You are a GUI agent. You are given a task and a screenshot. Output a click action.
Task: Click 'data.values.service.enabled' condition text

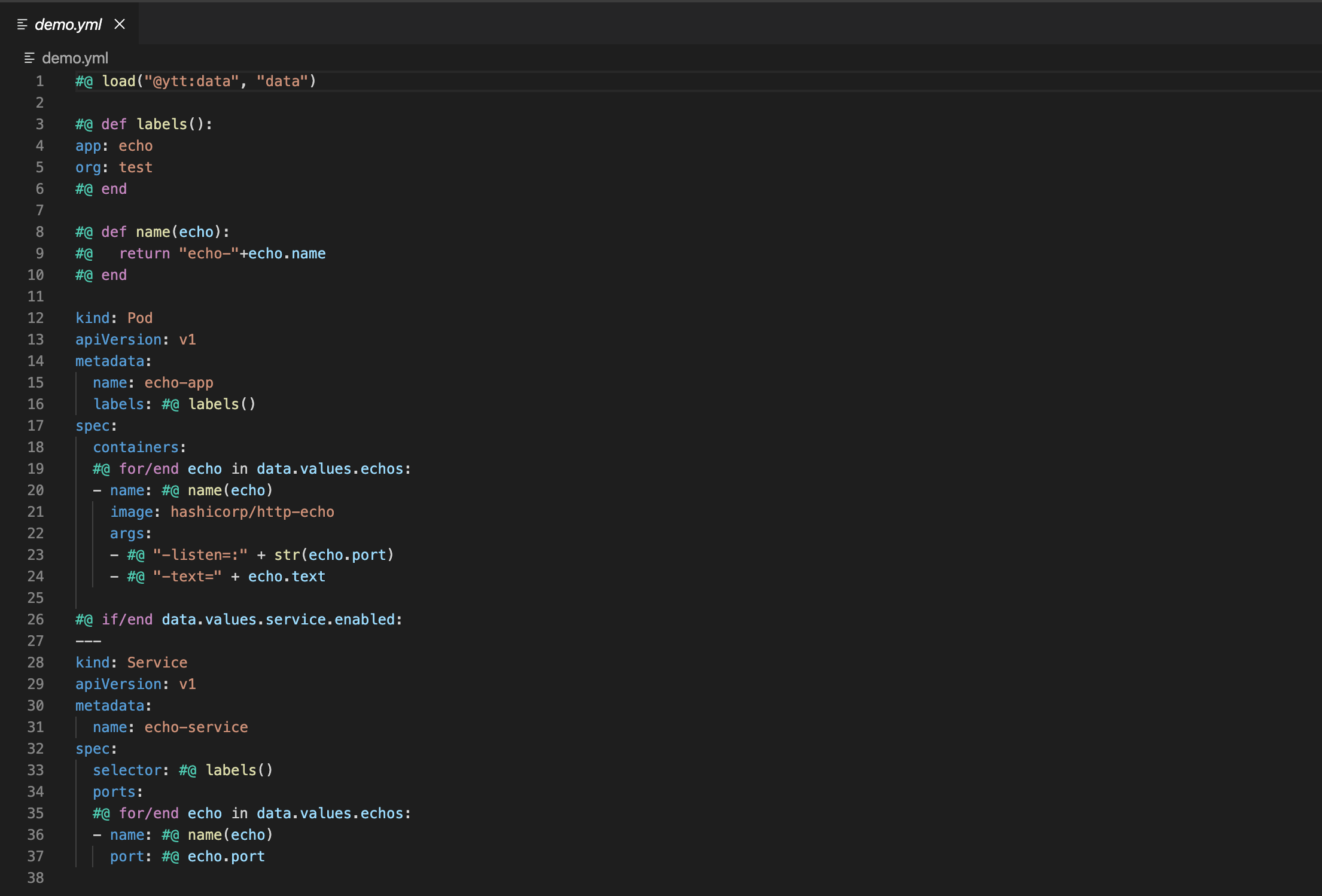pos(278,620)
